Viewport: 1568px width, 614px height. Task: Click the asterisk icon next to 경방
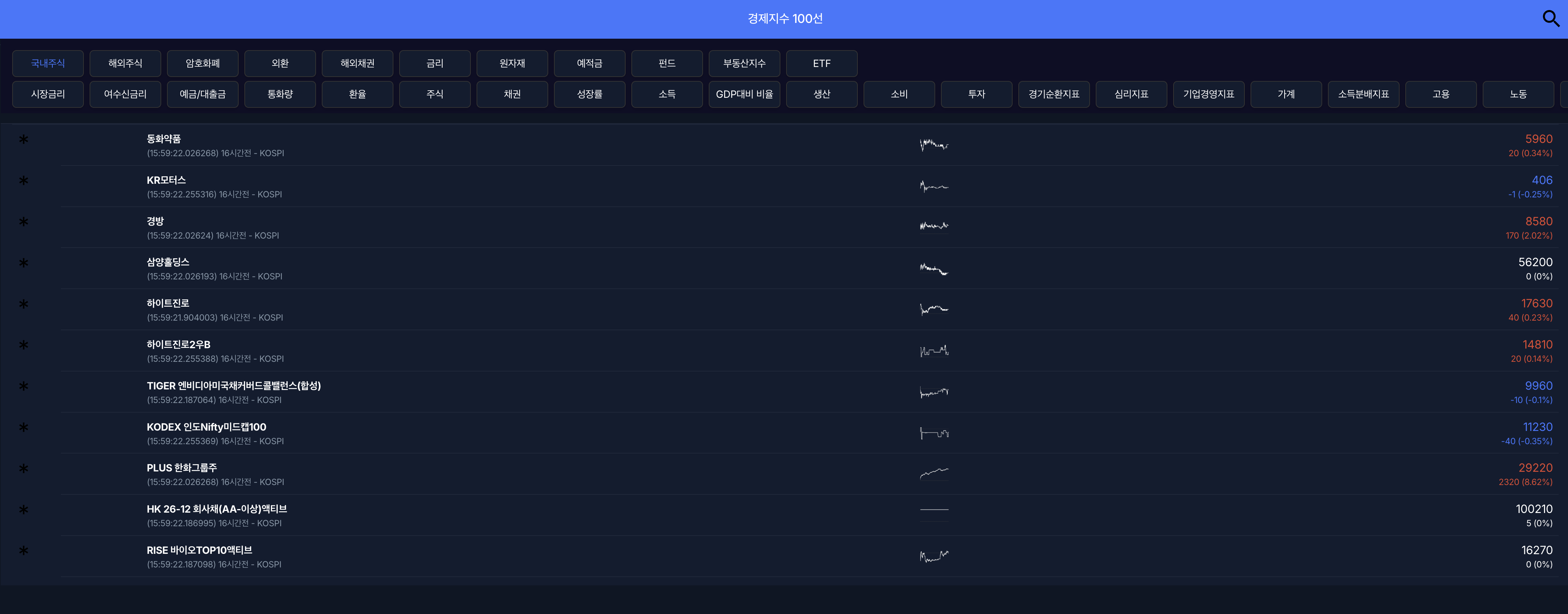pos(24,221)
